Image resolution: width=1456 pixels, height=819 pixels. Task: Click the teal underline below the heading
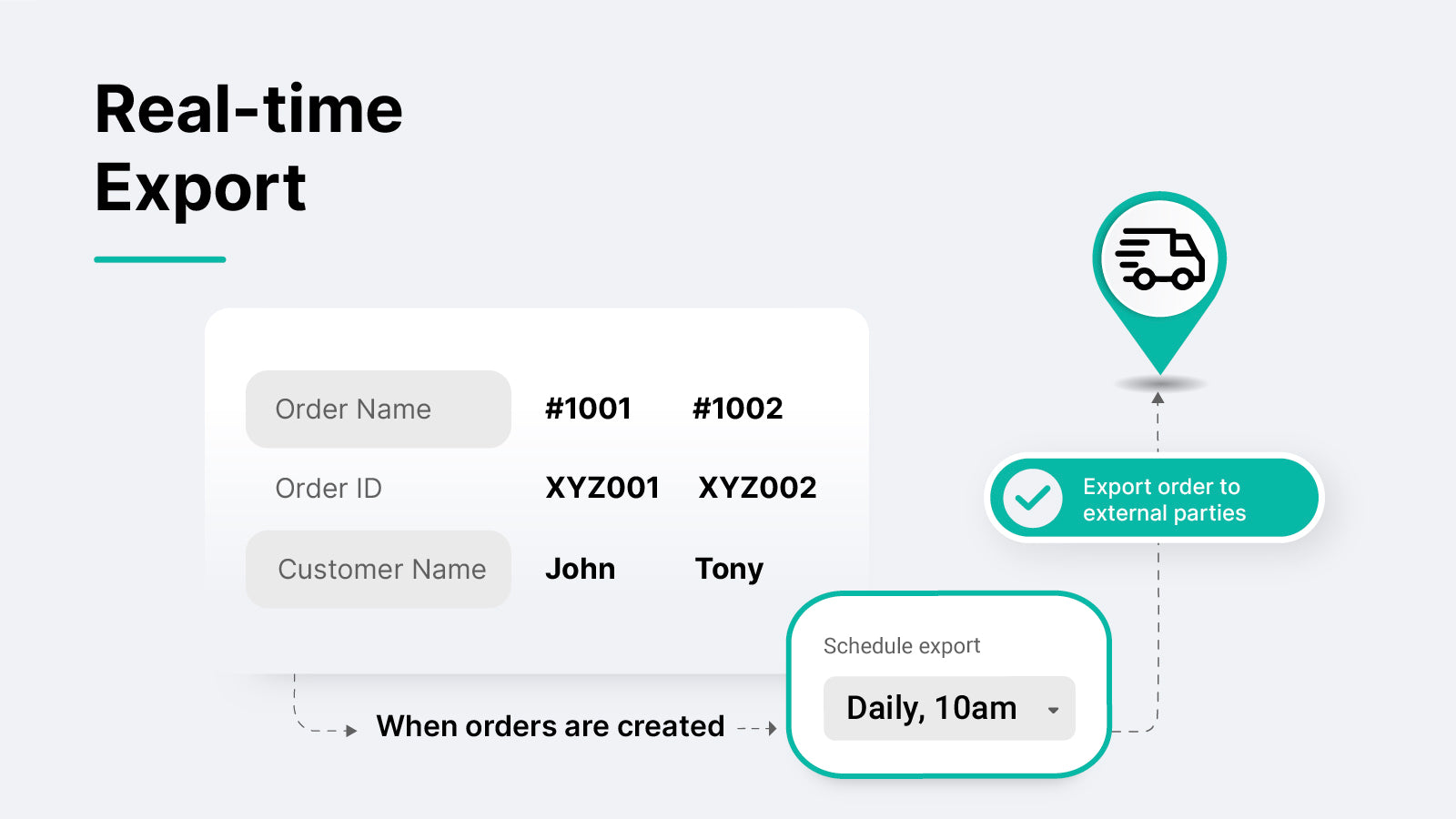pos(160,259)
